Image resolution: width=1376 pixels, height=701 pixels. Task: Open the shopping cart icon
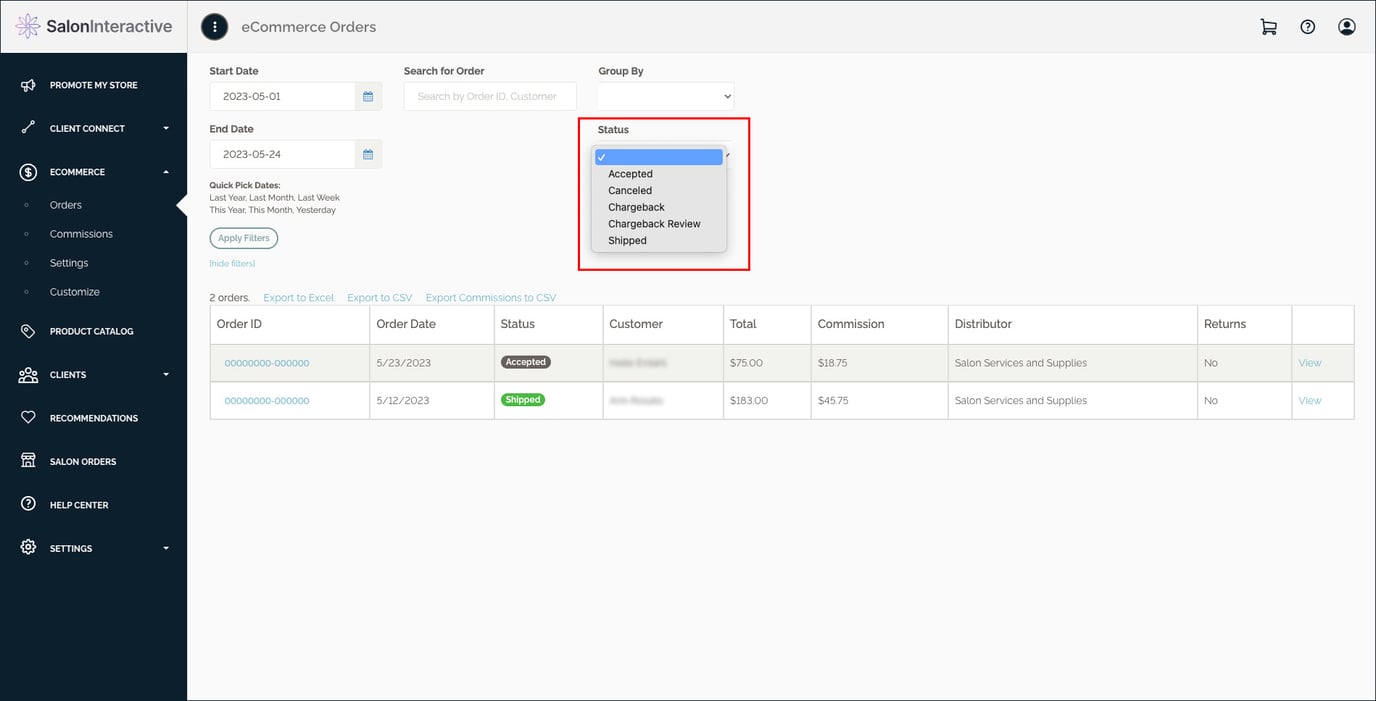tap(1268, 27)
